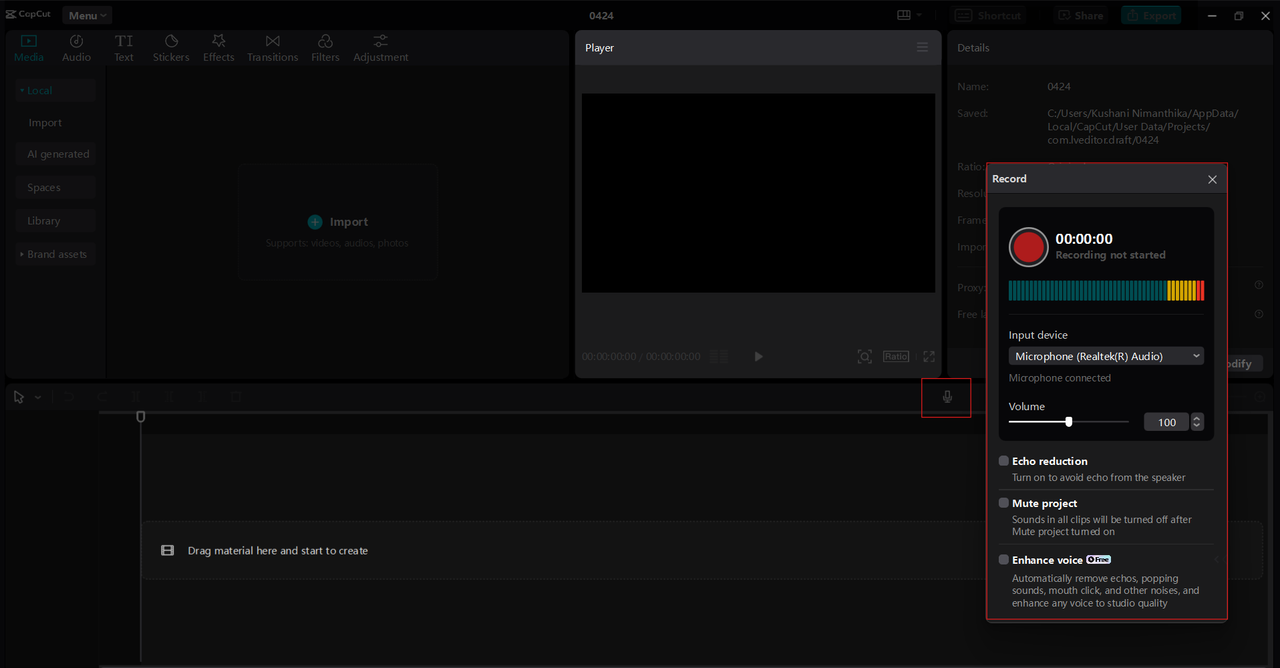
Task: Click the redo icon in timeline toolbar
Action: pyautogui.click(x=102, y=397)
